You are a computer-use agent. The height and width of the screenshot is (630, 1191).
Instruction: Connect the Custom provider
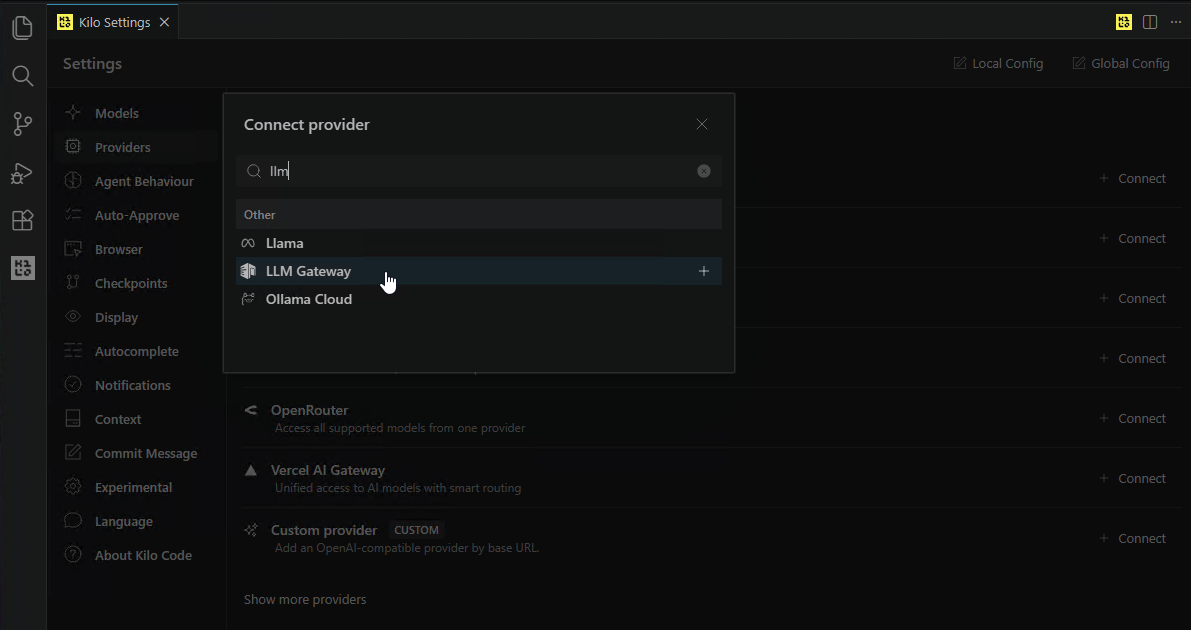point(1133,539)
